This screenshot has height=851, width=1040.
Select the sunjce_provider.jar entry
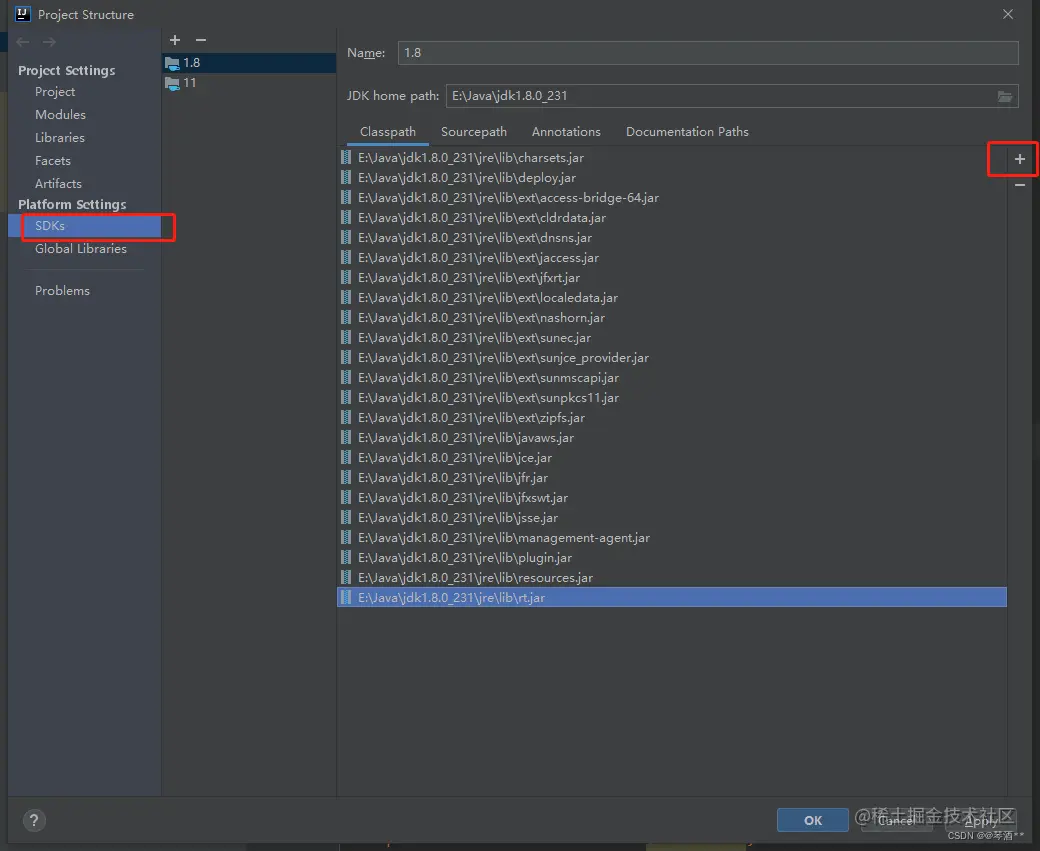(672, 358)
